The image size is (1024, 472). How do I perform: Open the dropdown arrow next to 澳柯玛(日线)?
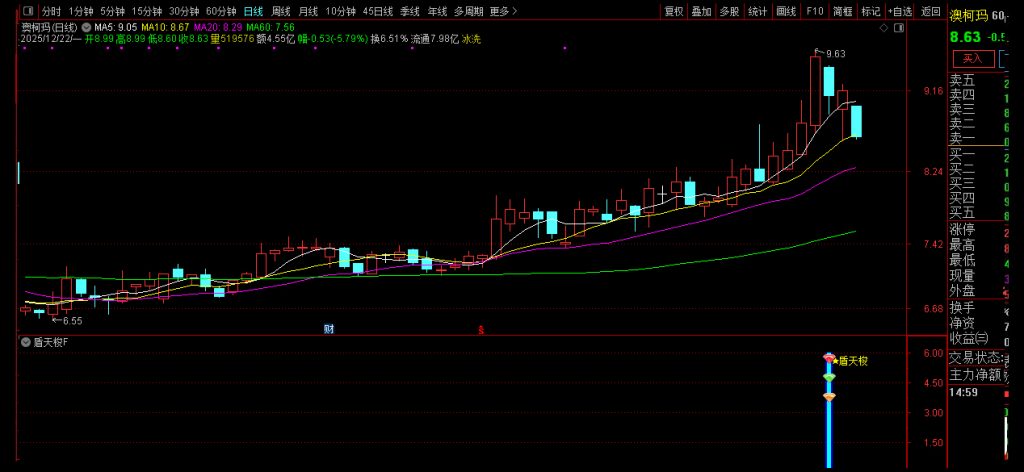[x=84, y=26]
